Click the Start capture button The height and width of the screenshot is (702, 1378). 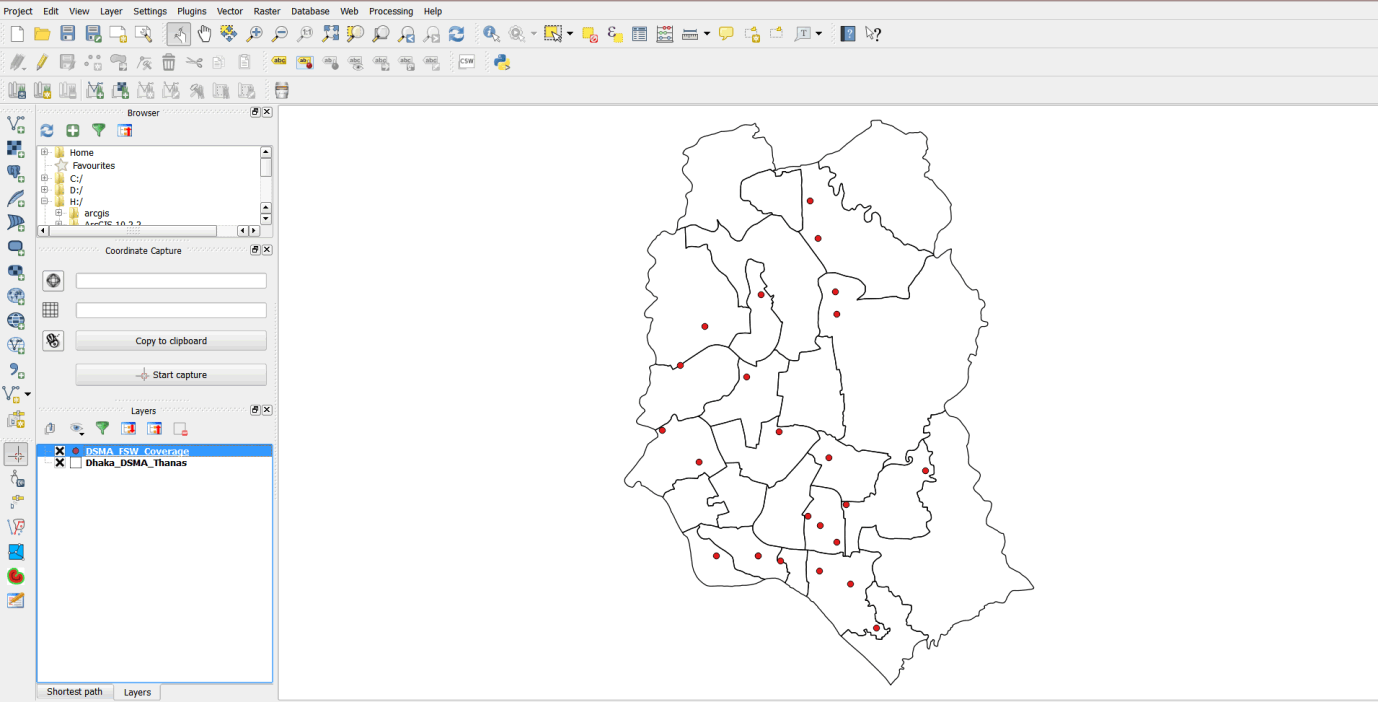coord(171,375)
